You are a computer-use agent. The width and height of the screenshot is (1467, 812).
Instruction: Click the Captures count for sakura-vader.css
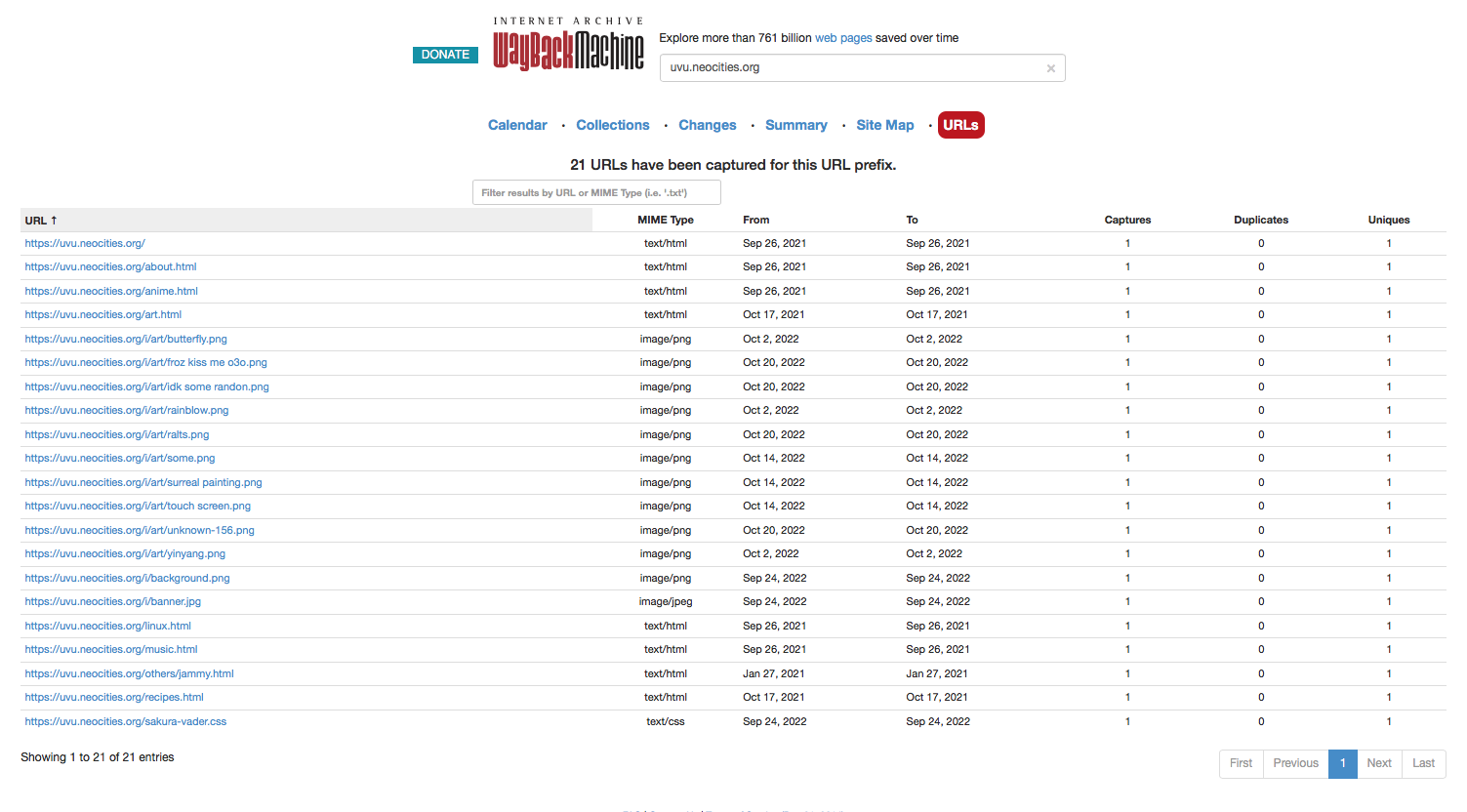tap(1127, 721)
